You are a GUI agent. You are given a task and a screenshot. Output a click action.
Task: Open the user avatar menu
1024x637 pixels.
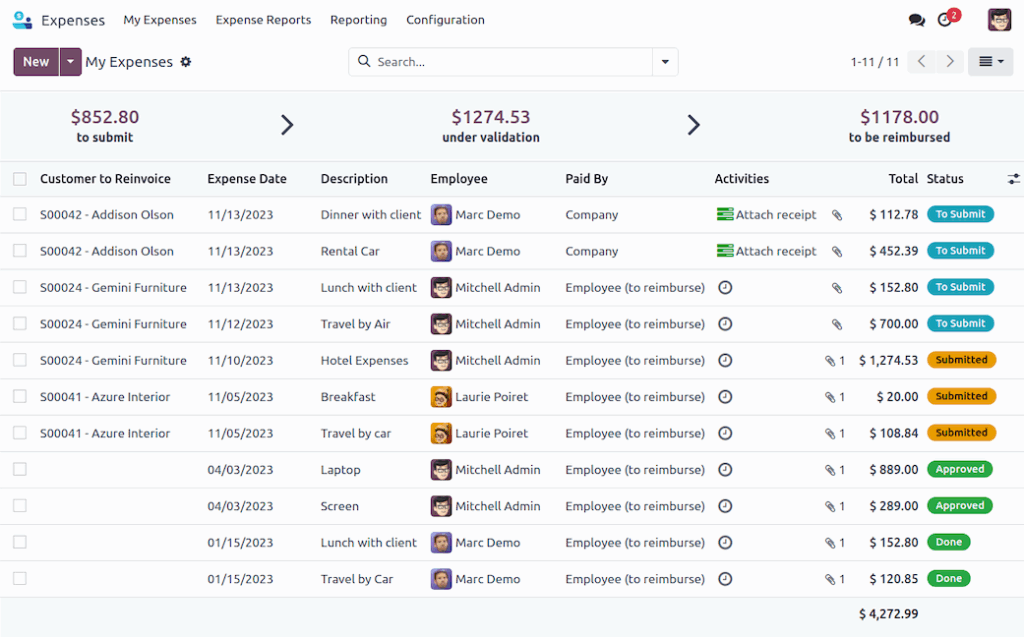tap(999, 20)
